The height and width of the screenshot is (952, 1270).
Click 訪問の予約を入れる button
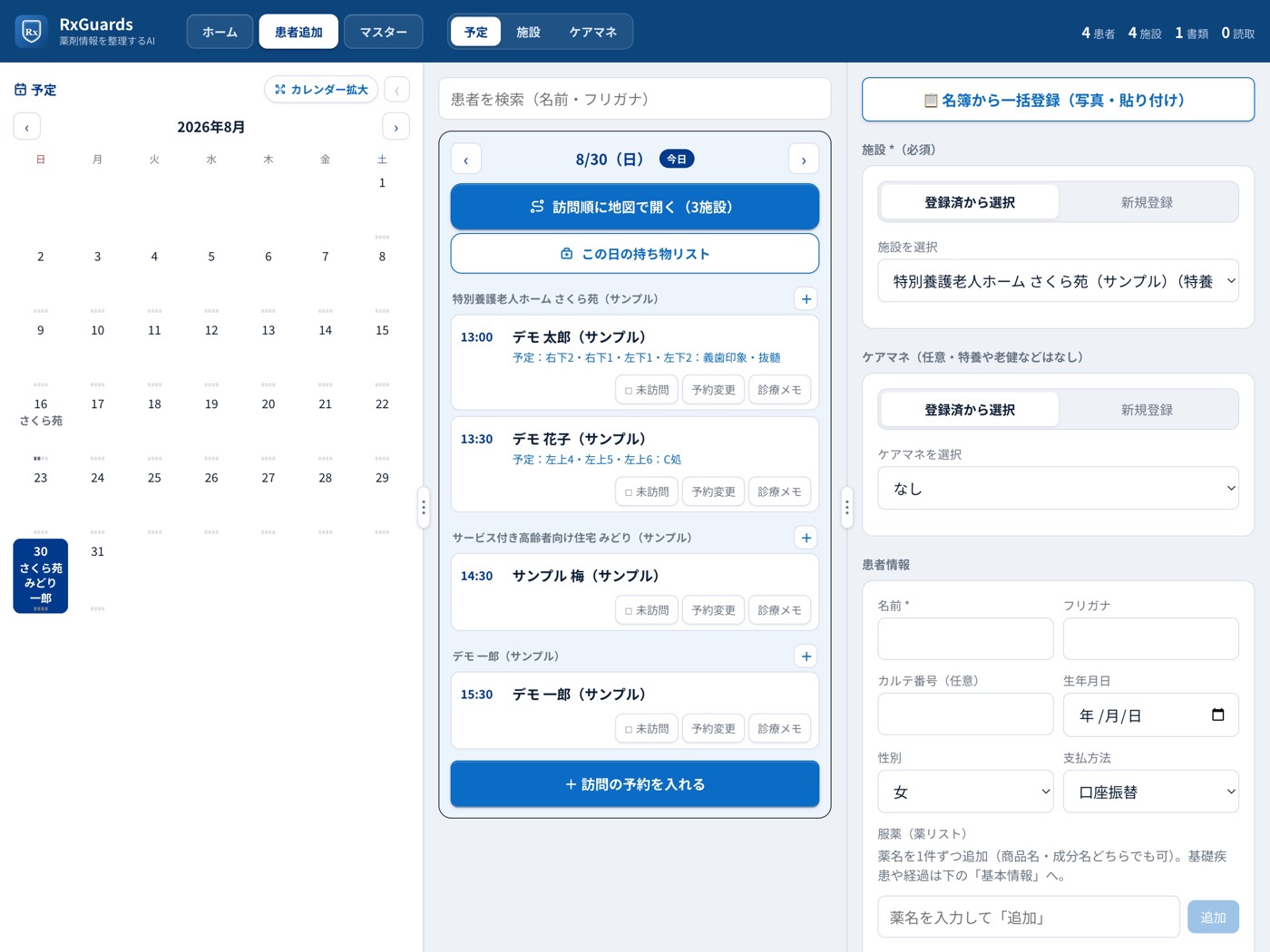635,784
